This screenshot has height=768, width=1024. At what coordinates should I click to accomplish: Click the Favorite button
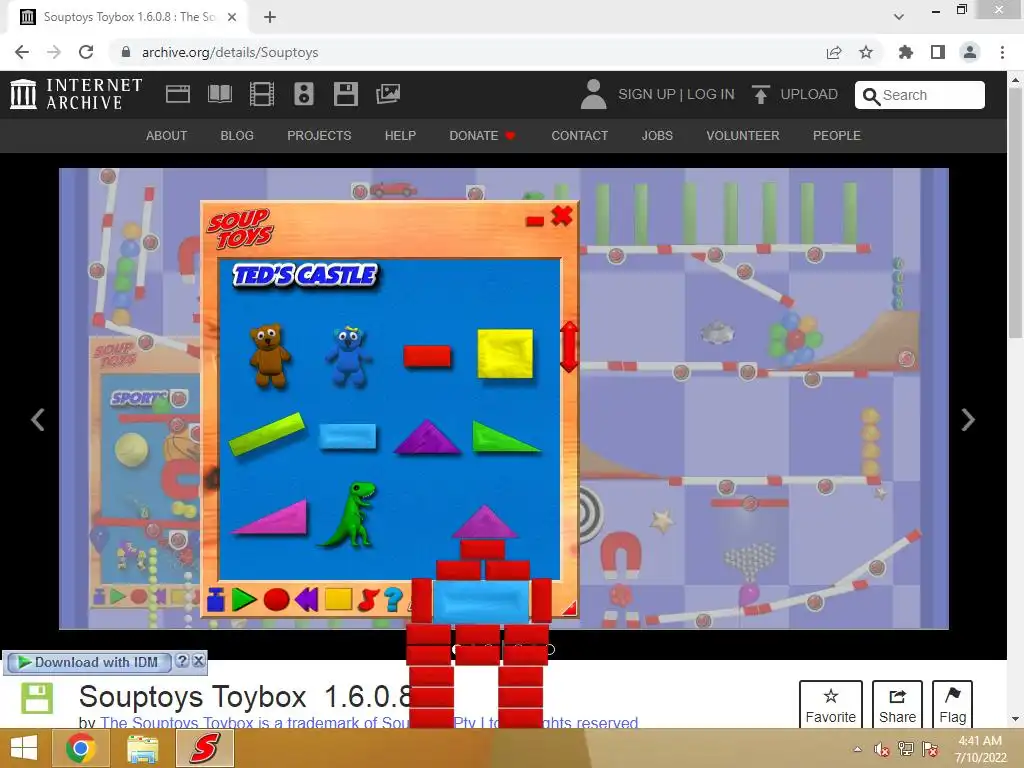[x=831, y=705]
